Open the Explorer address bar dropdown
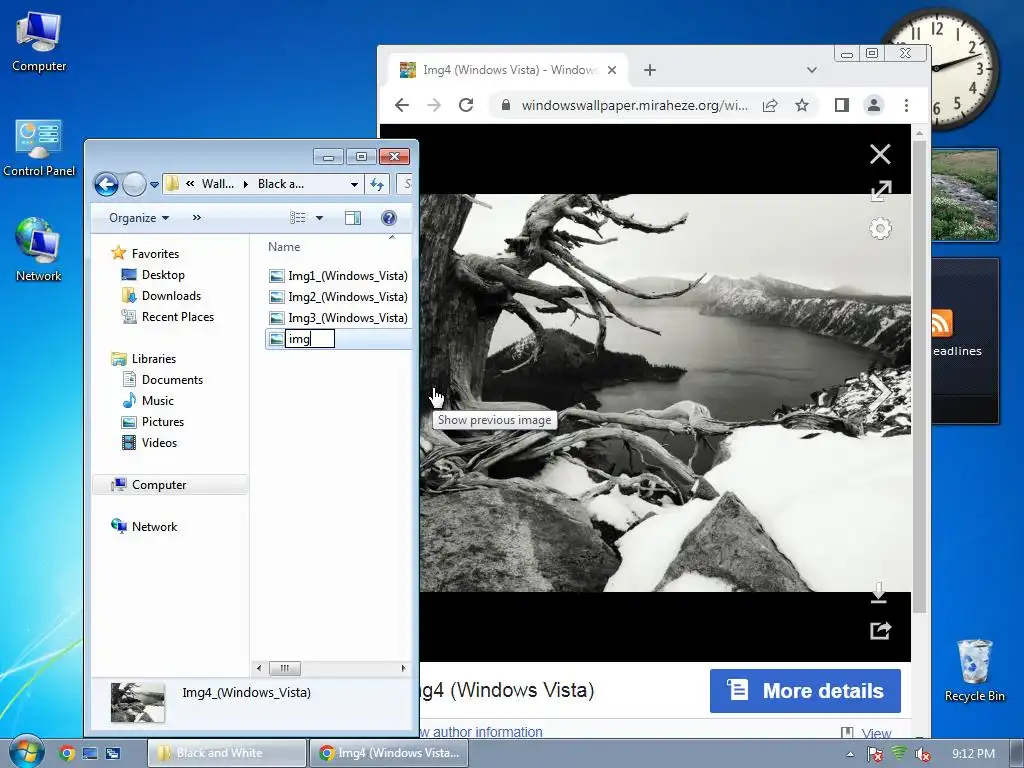The image size is (1024, 768). 354,184
